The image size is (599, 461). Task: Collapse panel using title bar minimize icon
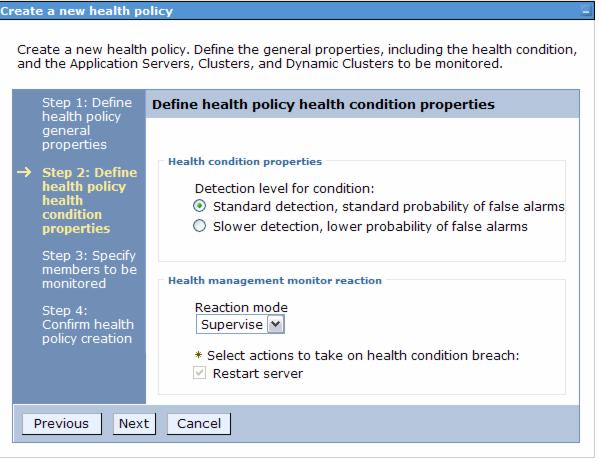click(586, 11)
